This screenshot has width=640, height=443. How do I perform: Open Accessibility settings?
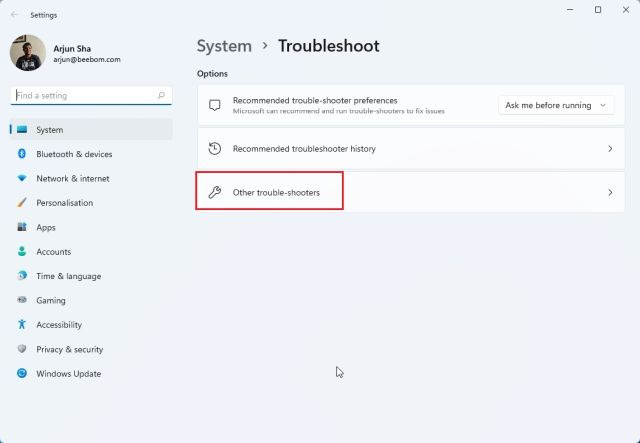pos(91,325)
